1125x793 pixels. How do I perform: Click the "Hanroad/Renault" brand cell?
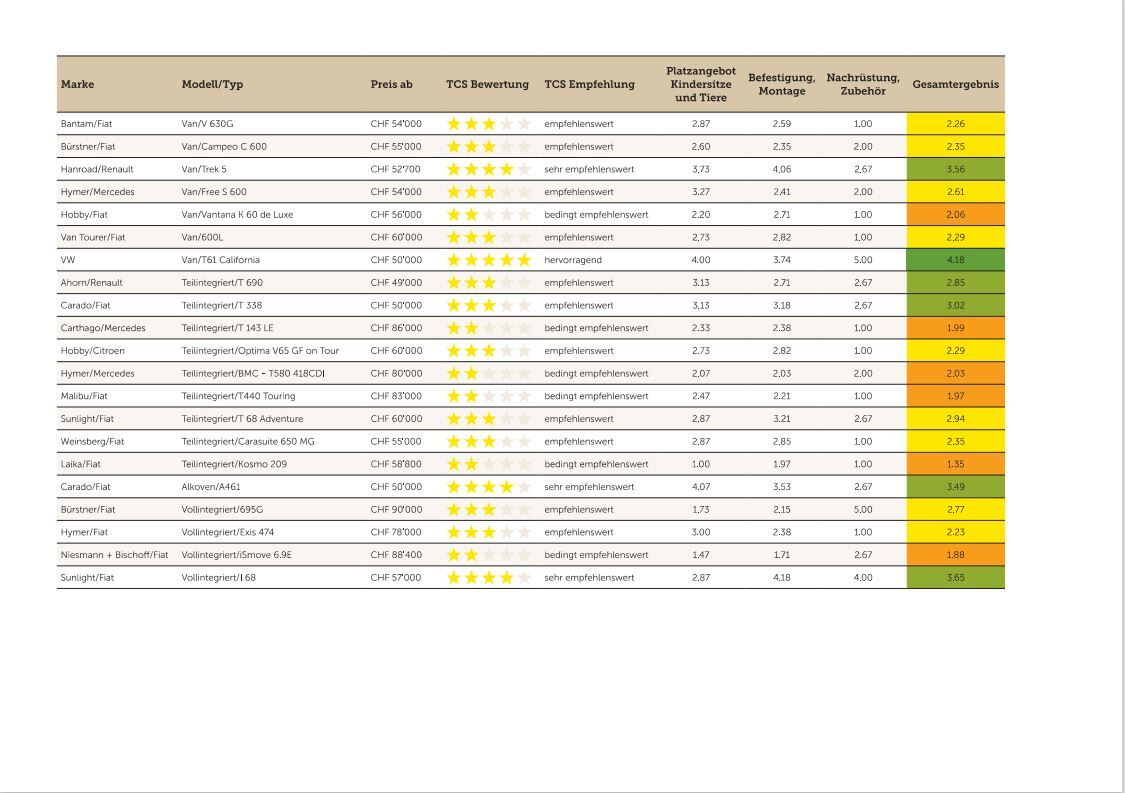(x=97, y=169)
